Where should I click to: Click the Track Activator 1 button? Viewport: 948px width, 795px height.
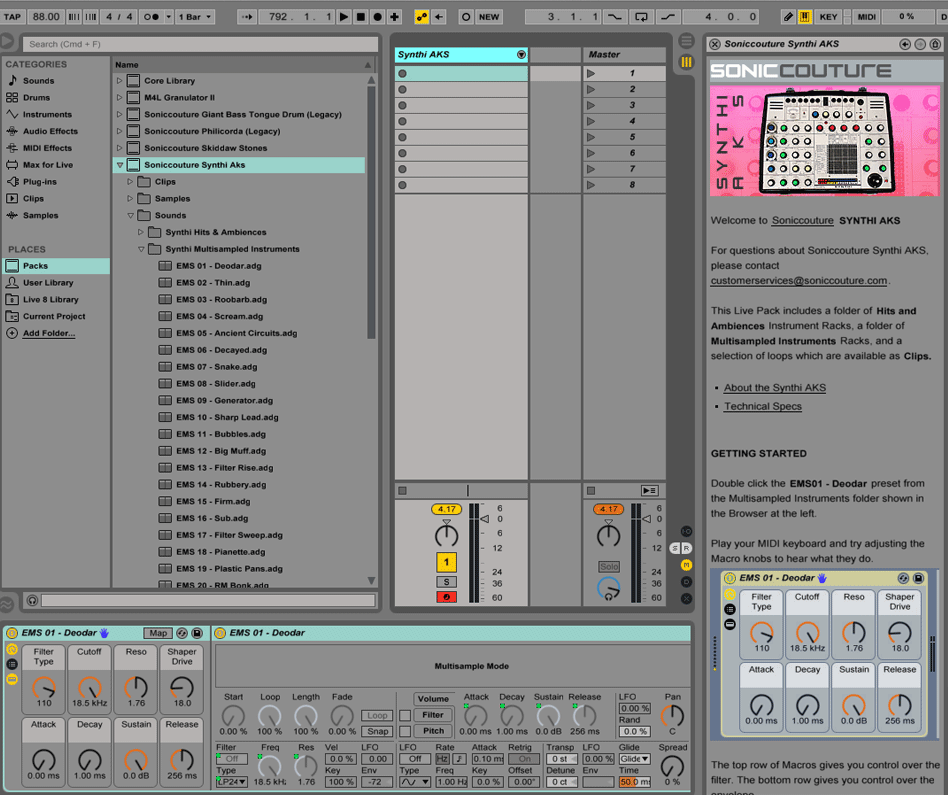446,562
